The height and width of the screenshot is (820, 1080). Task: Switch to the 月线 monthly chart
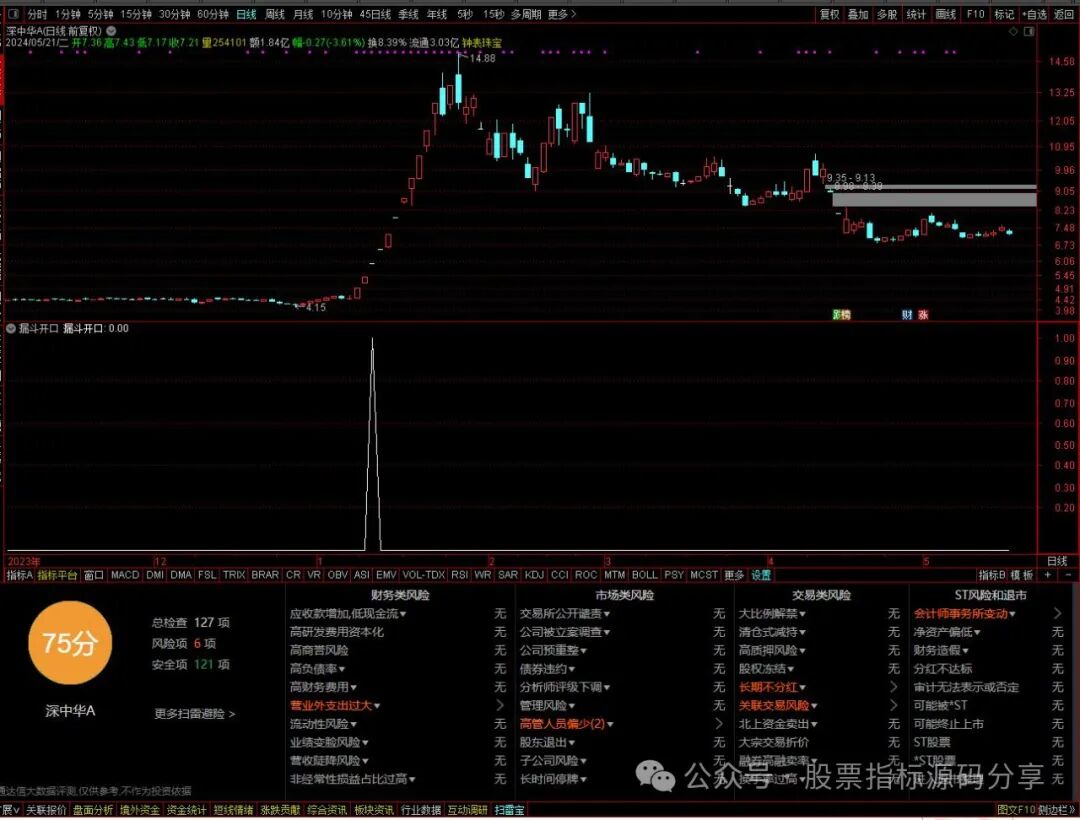303,14
